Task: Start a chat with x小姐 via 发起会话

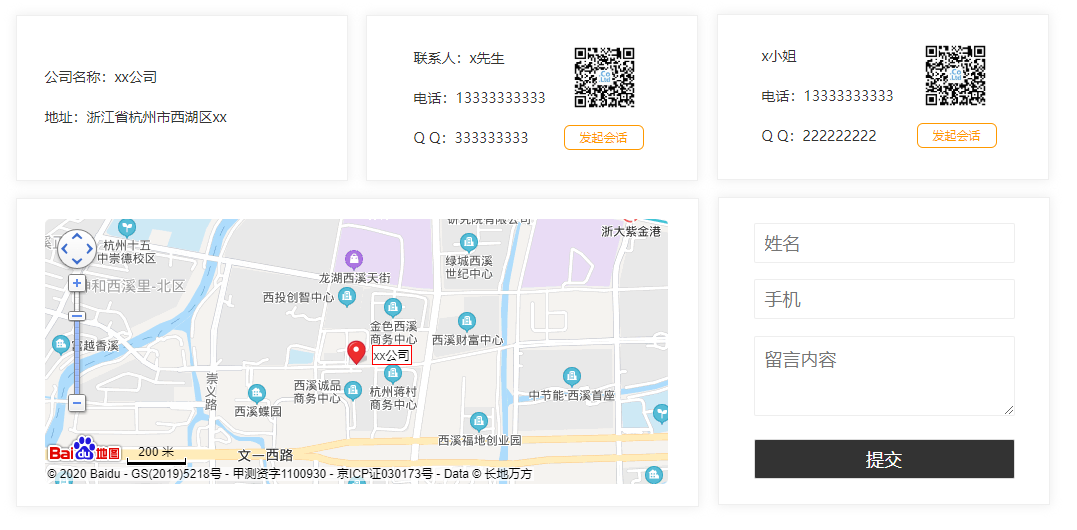Action: 956,136
